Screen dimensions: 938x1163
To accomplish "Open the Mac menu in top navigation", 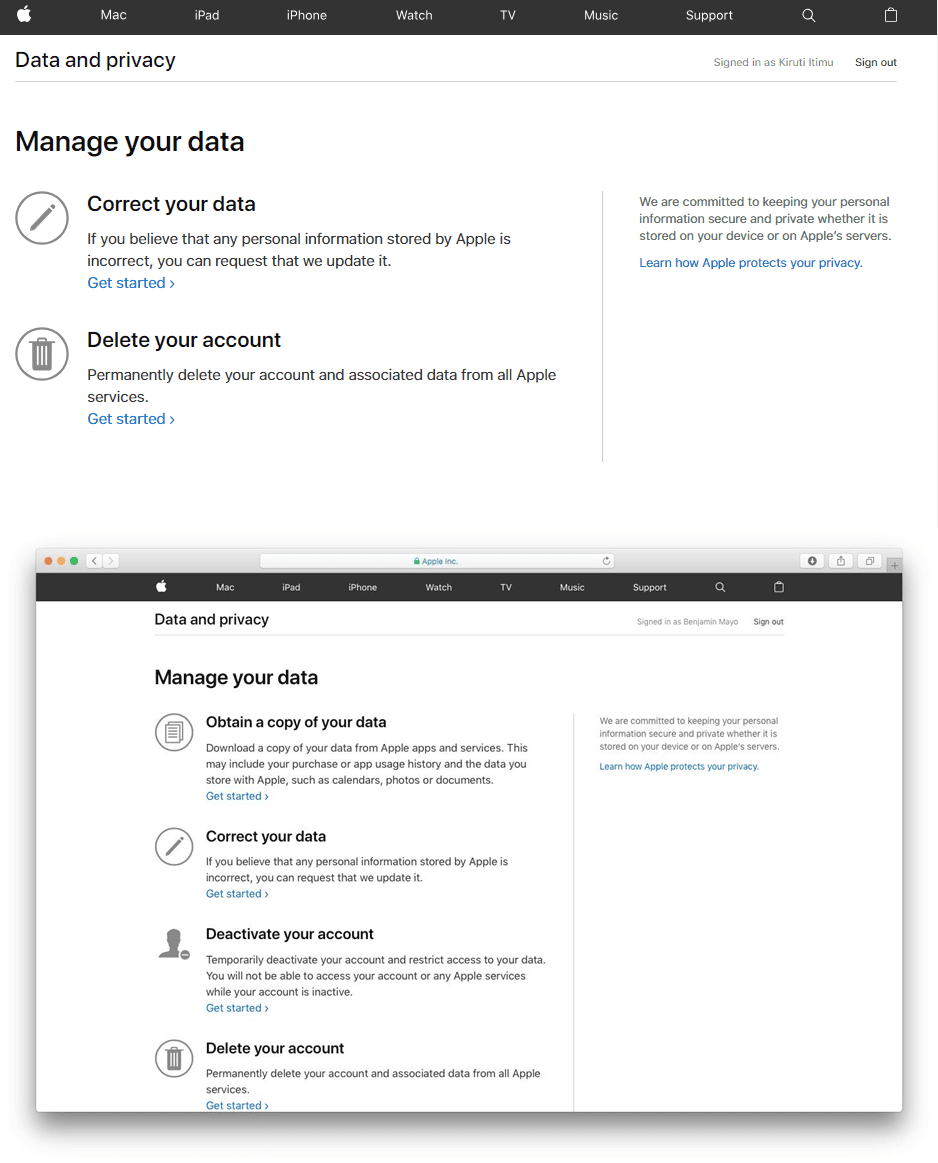I will click(113, 16).
